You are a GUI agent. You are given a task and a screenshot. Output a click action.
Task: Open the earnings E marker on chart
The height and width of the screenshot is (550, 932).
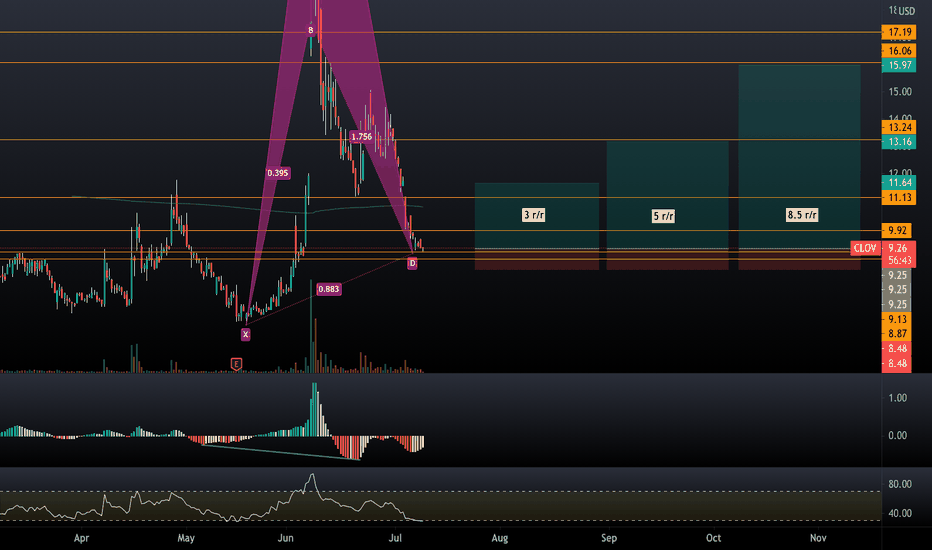[x=236, y=364]
